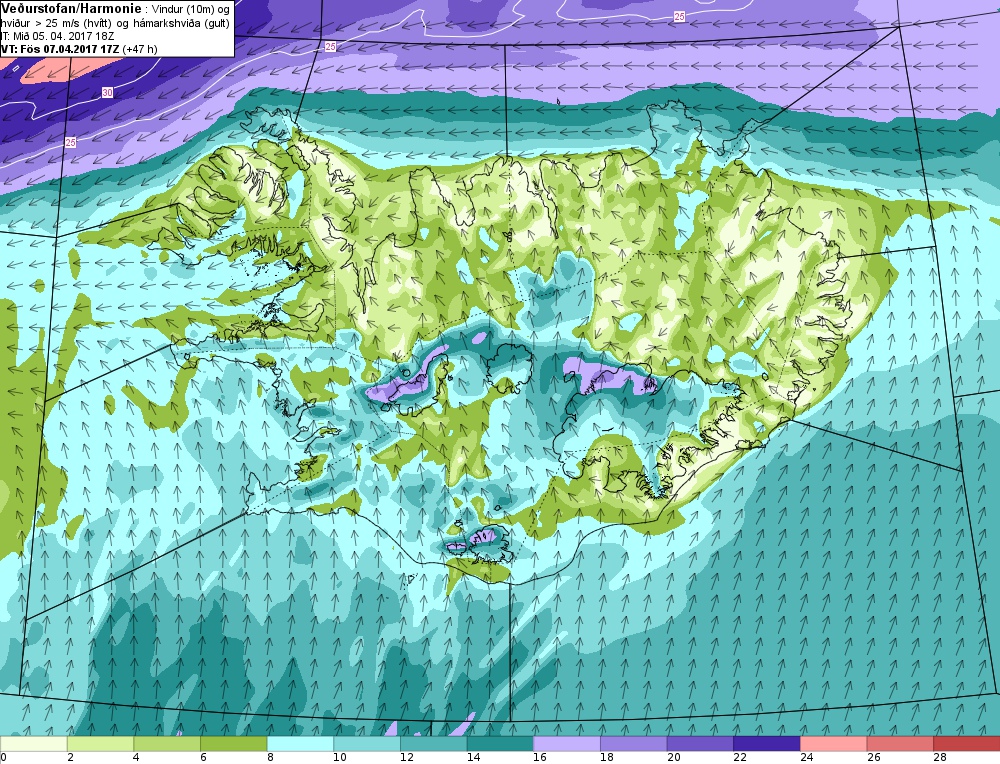This screenshot has height=764, width=1000.
Task: Click the legend scale number '24'
Action: [x=806, y=758]
